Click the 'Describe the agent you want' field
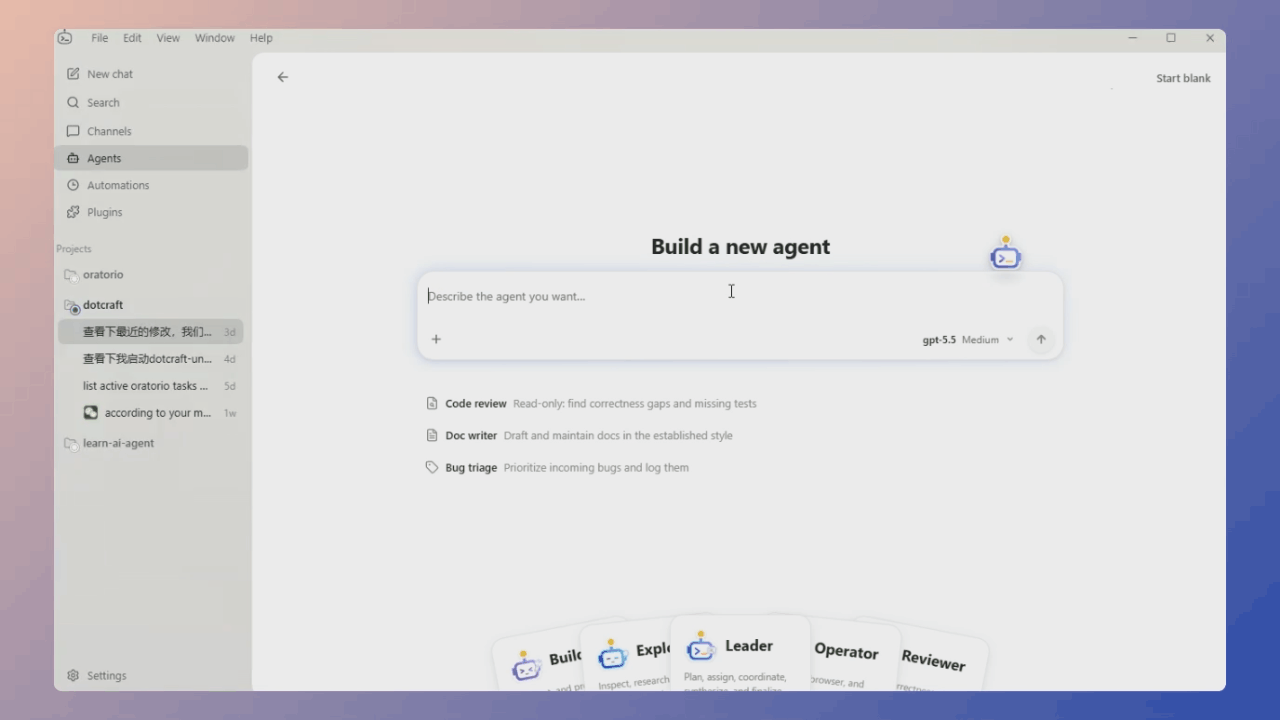1280x720 pixels. [x=740, y=296]
